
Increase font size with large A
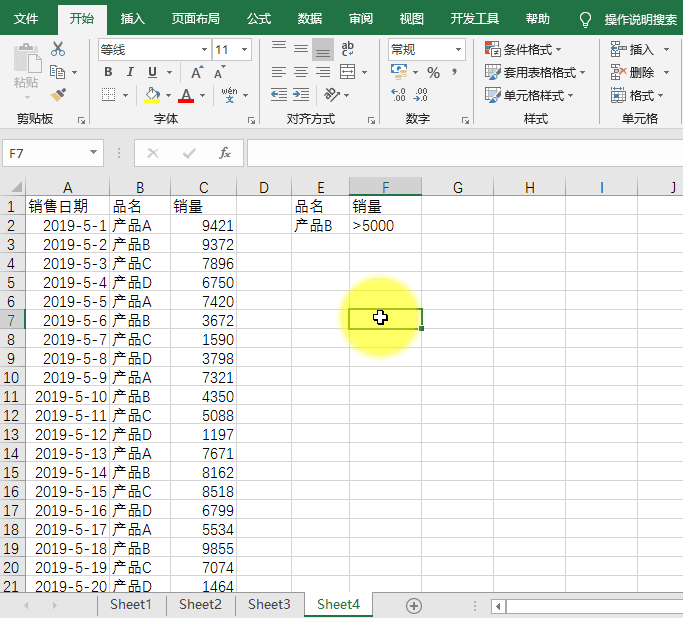pyautogui.click(x=197, y=72)
